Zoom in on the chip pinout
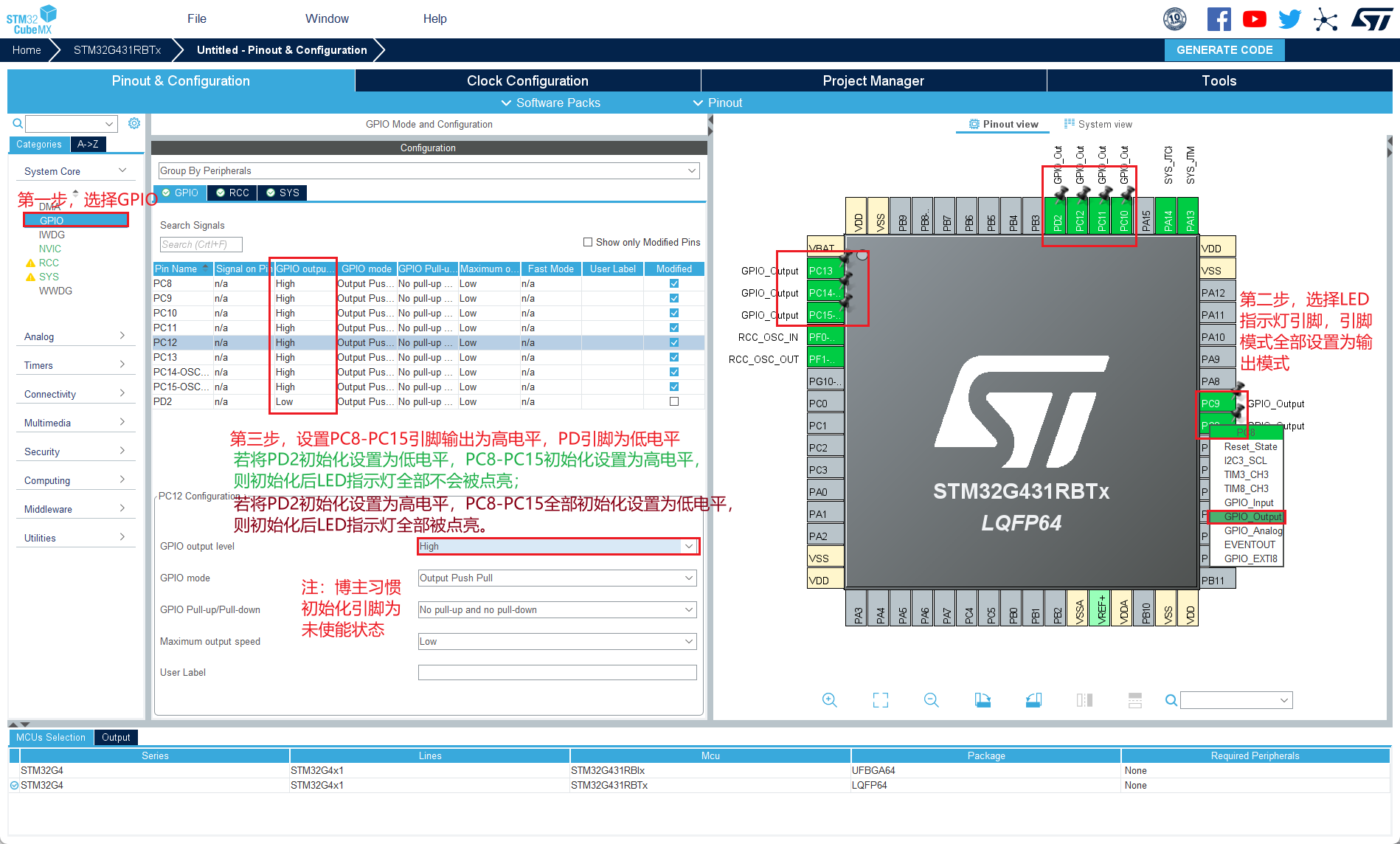Image resolution: width=1400 pixels, height=844 pixels. tap(830, 700)
